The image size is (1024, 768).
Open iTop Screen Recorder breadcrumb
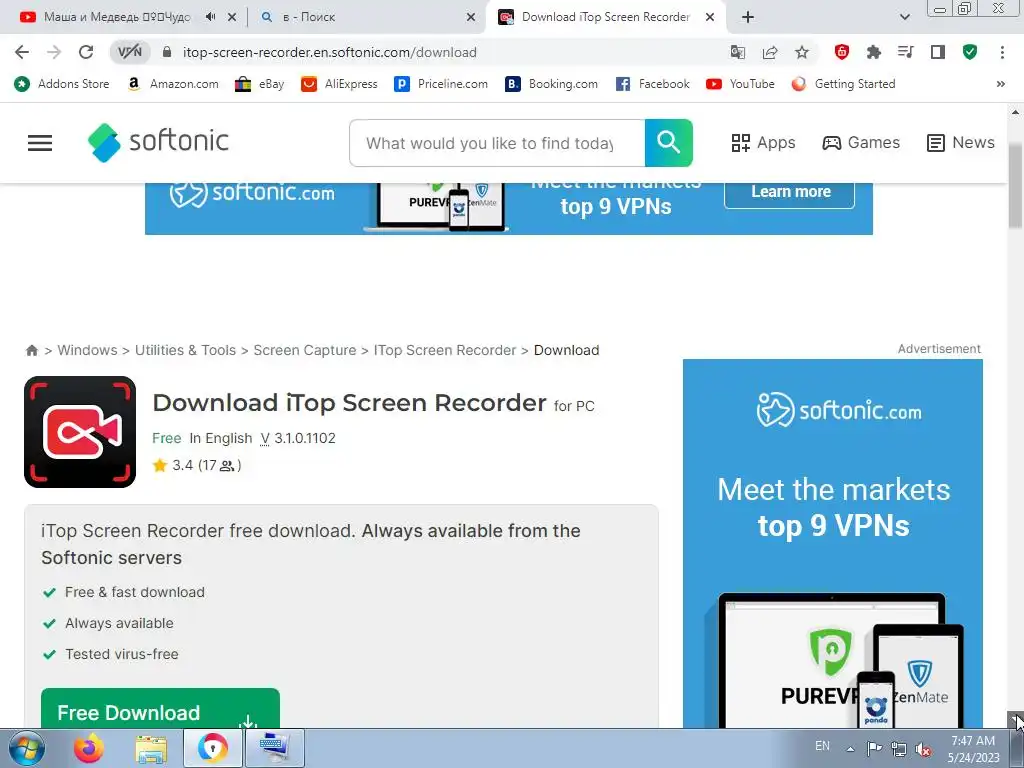click(445, 350)
